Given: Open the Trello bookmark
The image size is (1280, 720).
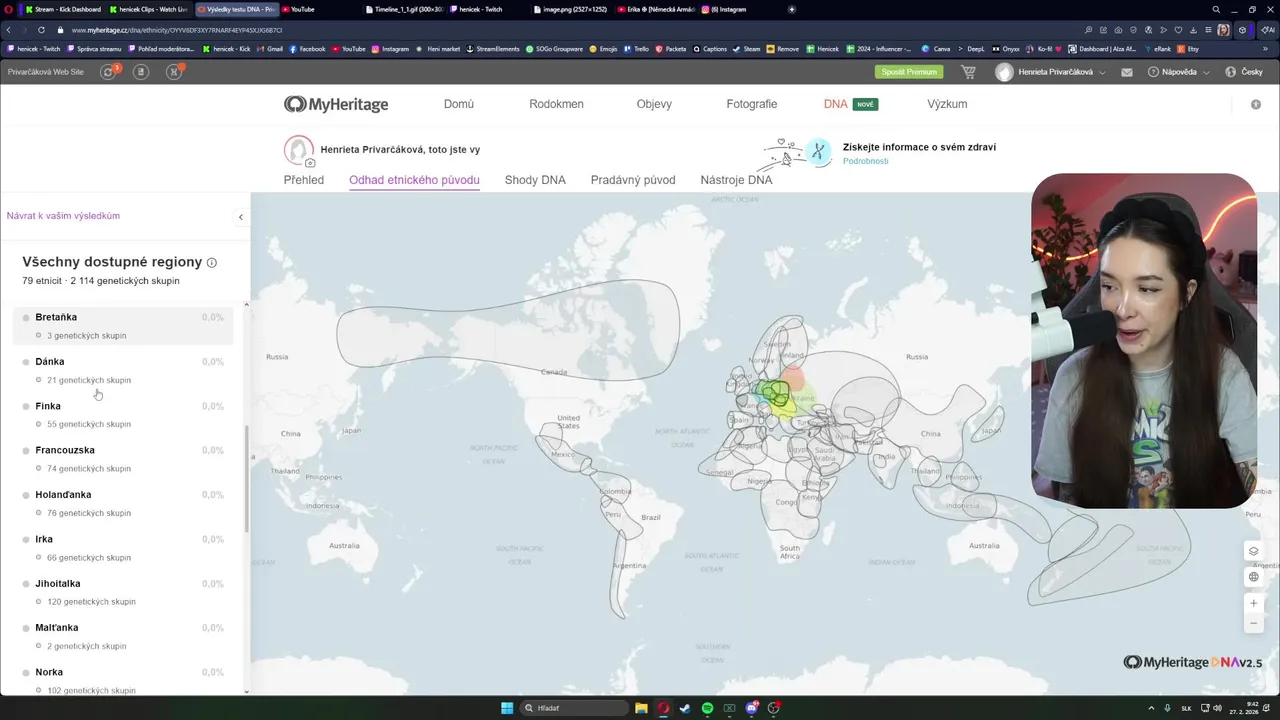Looking at the screenshot, I should pyautogui.click(x=636, y=48).
